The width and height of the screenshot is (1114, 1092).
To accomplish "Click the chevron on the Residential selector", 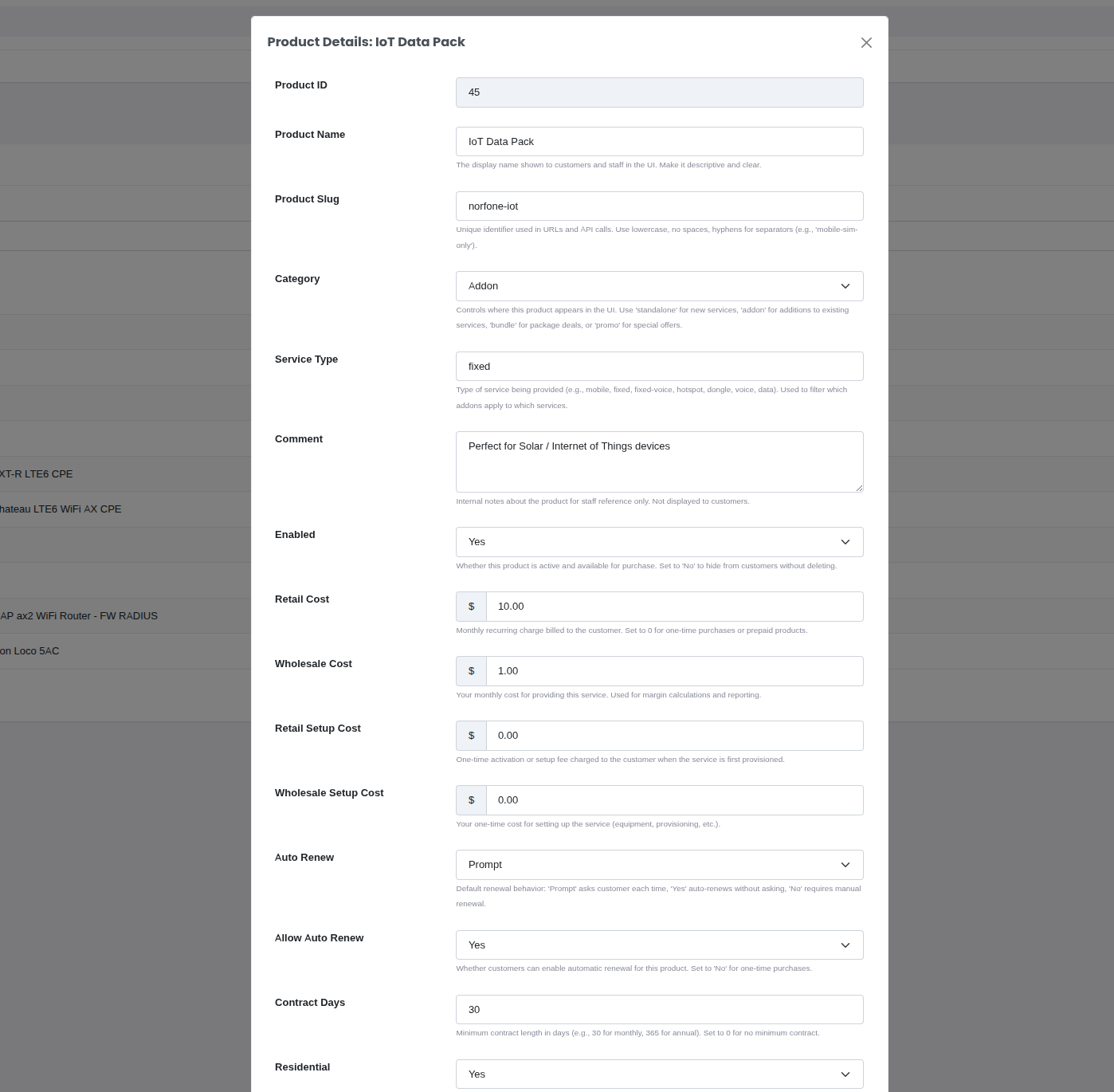I will pyautogui.click(x=845, y=1074).
